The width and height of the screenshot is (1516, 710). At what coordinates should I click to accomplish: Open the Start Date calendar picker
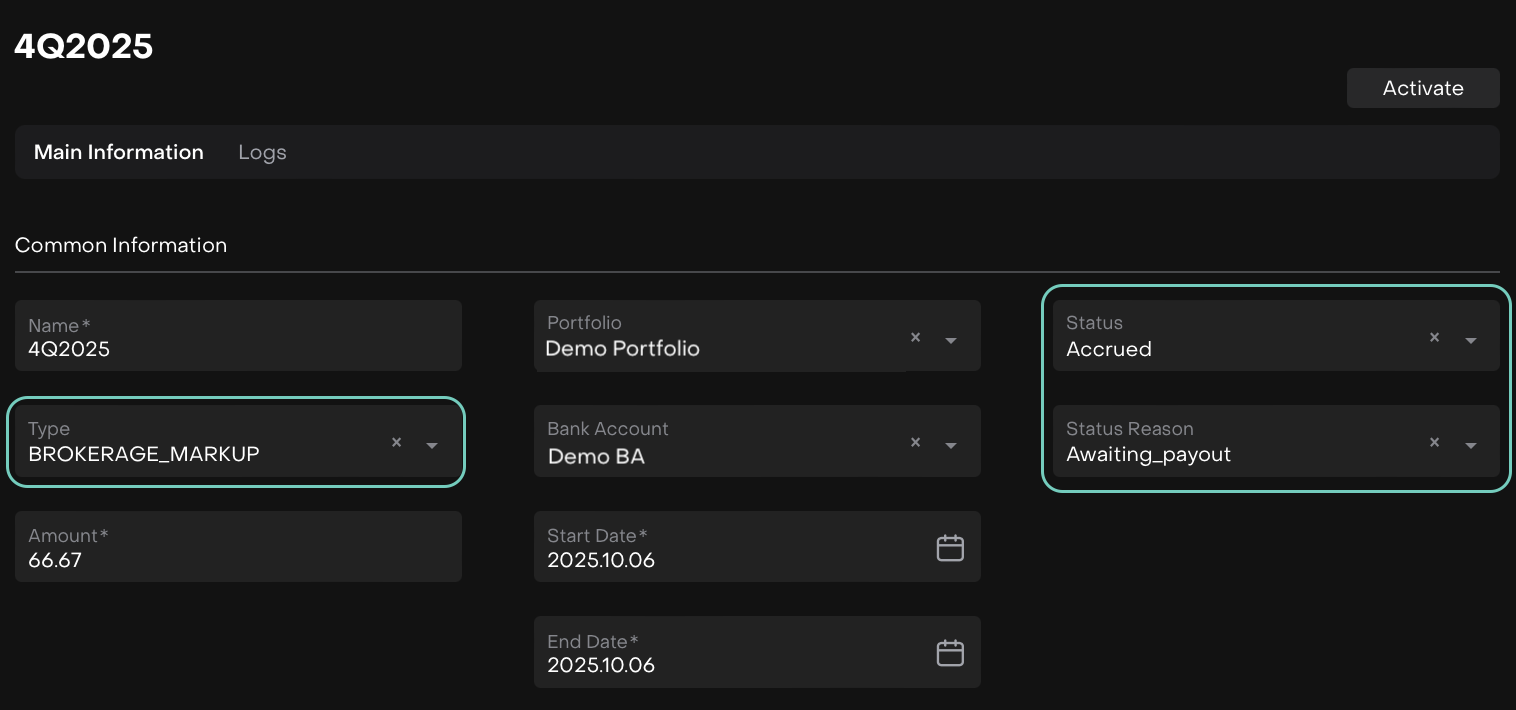949,548
